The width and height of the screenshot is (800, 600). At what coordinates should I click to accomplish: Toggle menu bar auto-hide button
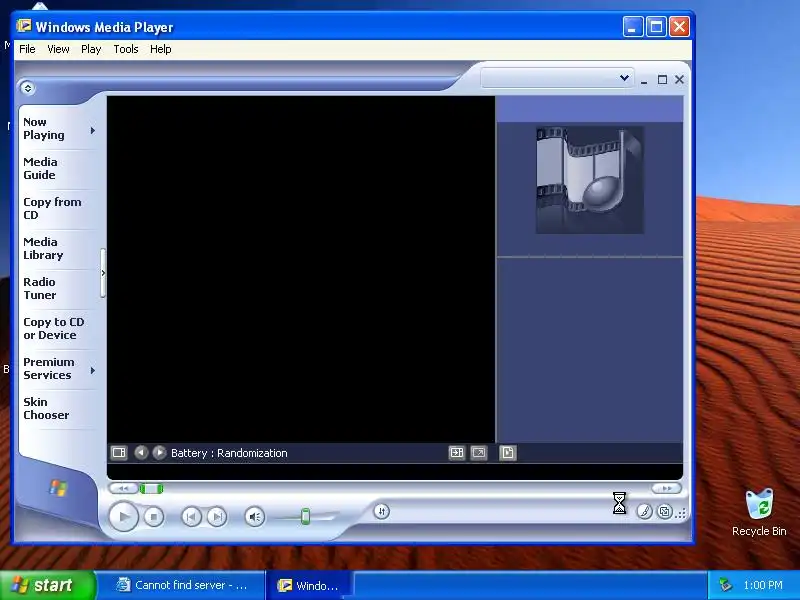(28, 88)
